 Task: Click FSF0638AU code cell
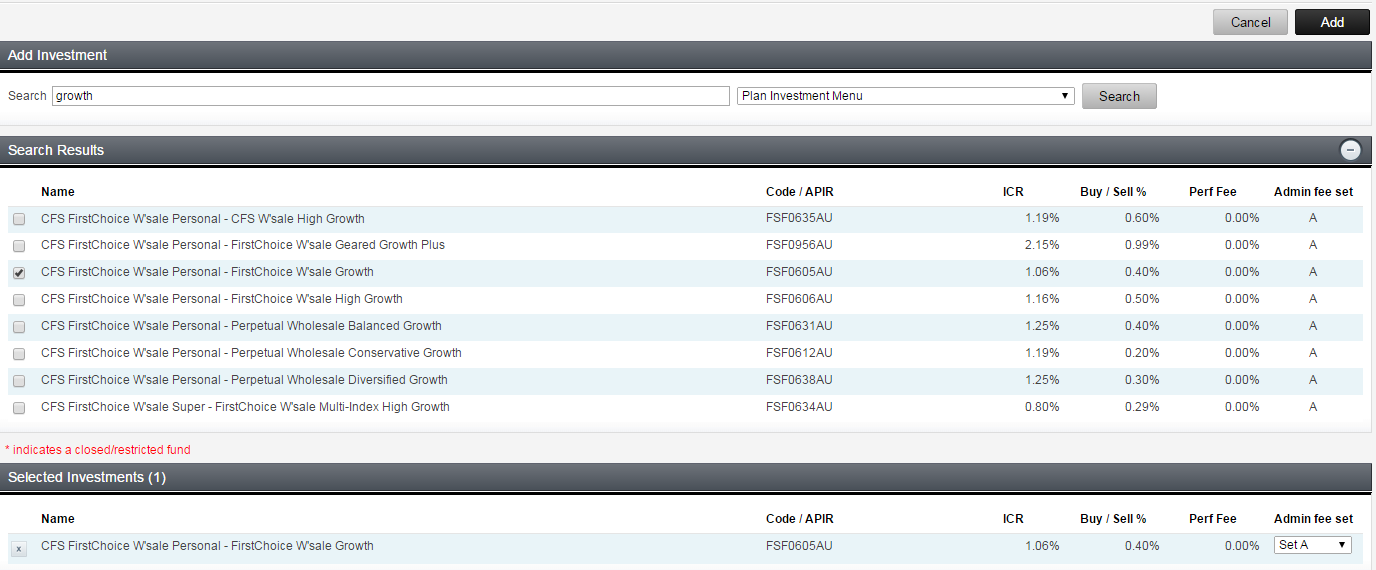tap(799, 380)
